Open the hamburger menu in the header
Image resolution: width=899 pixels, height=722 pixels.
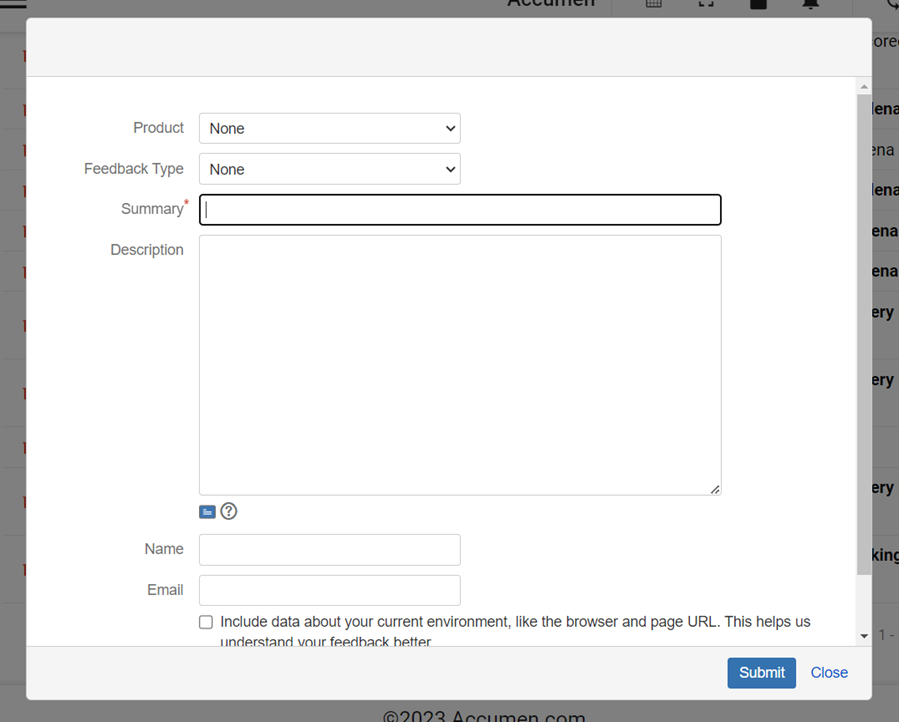point(13,5)
